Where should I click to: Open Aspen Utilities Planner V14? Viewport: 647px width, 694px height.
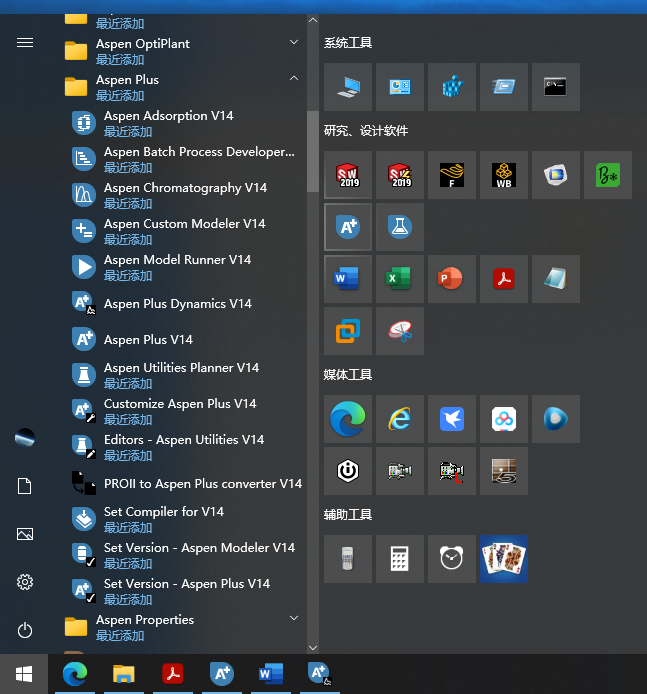click(x=184, y=375)
